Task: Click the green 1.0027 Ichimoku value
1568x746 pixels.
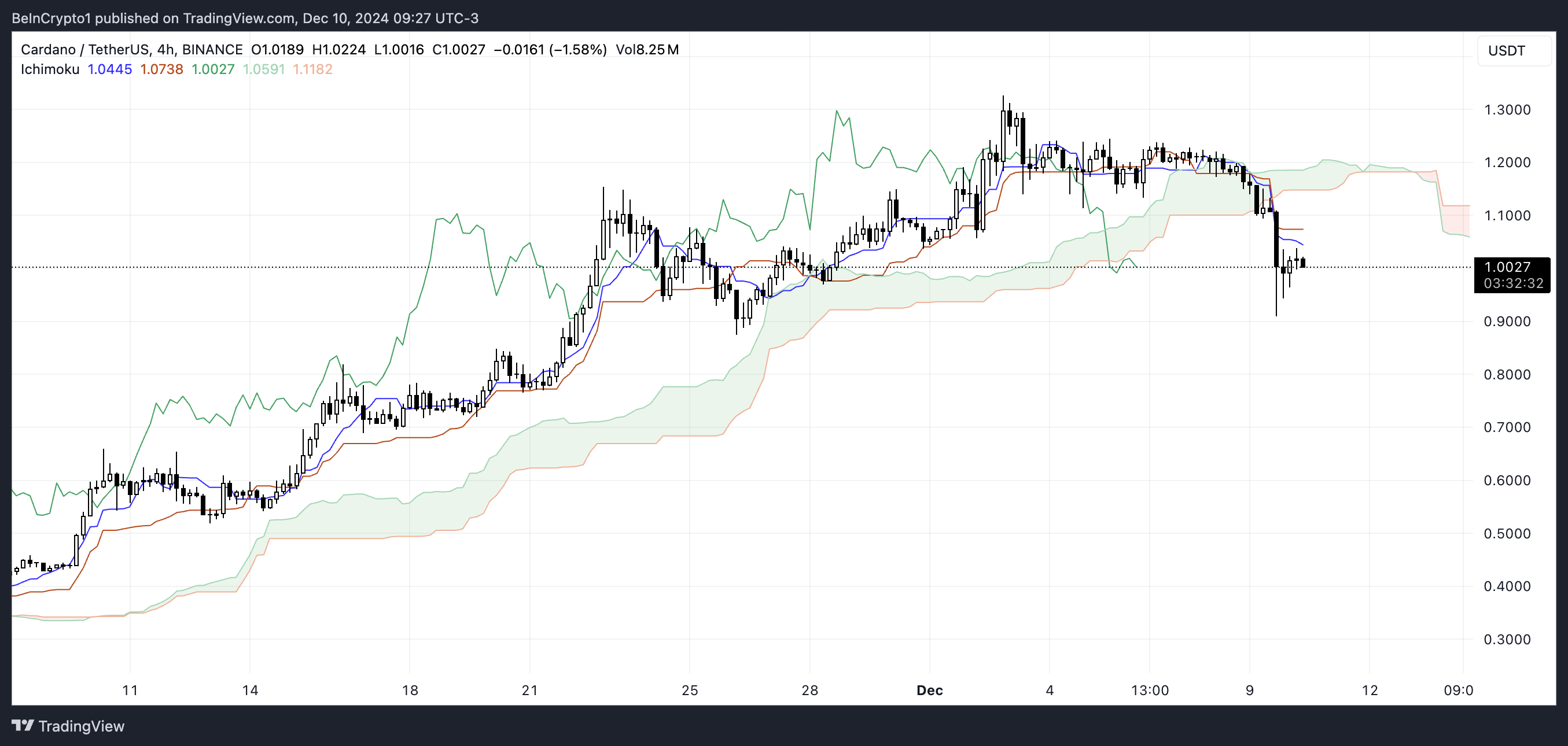Action: point(213,69)
